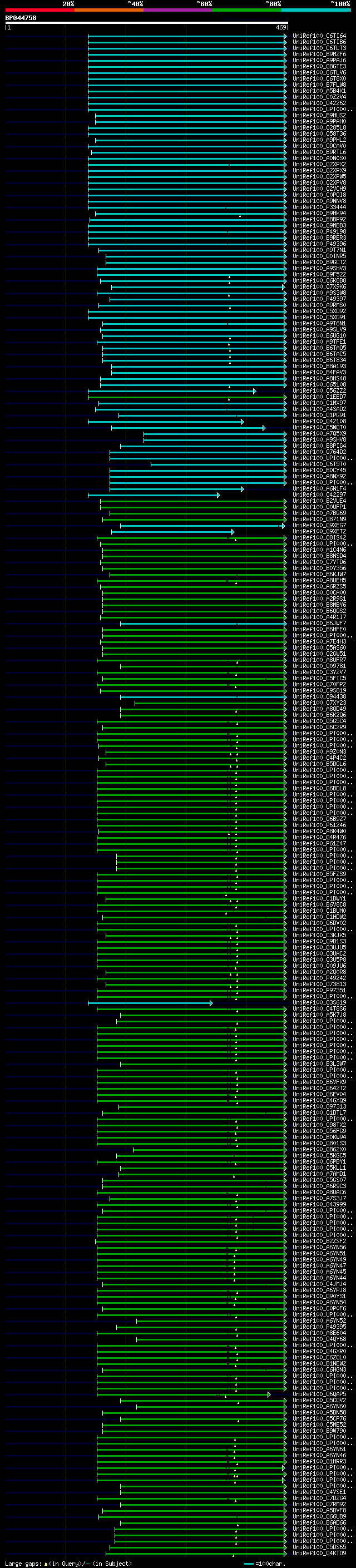
Task: Click hit UniRef100_B6KJW7
Action: [319, 574]
